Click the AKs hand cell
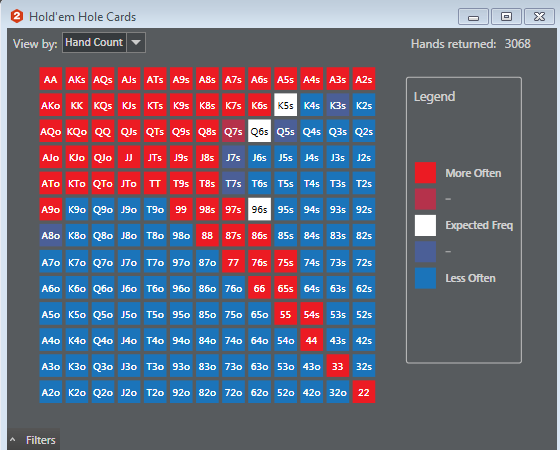 tap(77, 79)
